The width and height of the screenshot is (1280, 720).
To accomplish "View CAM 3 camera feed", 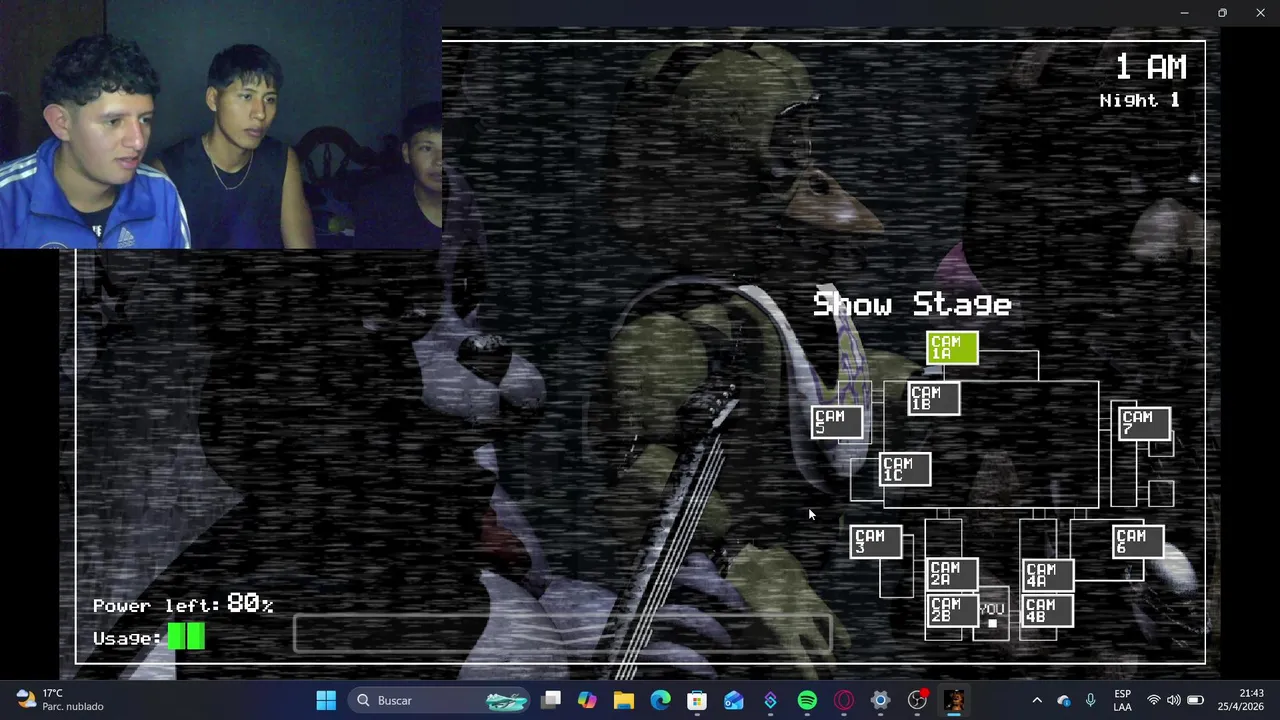I will pos(876,542).
